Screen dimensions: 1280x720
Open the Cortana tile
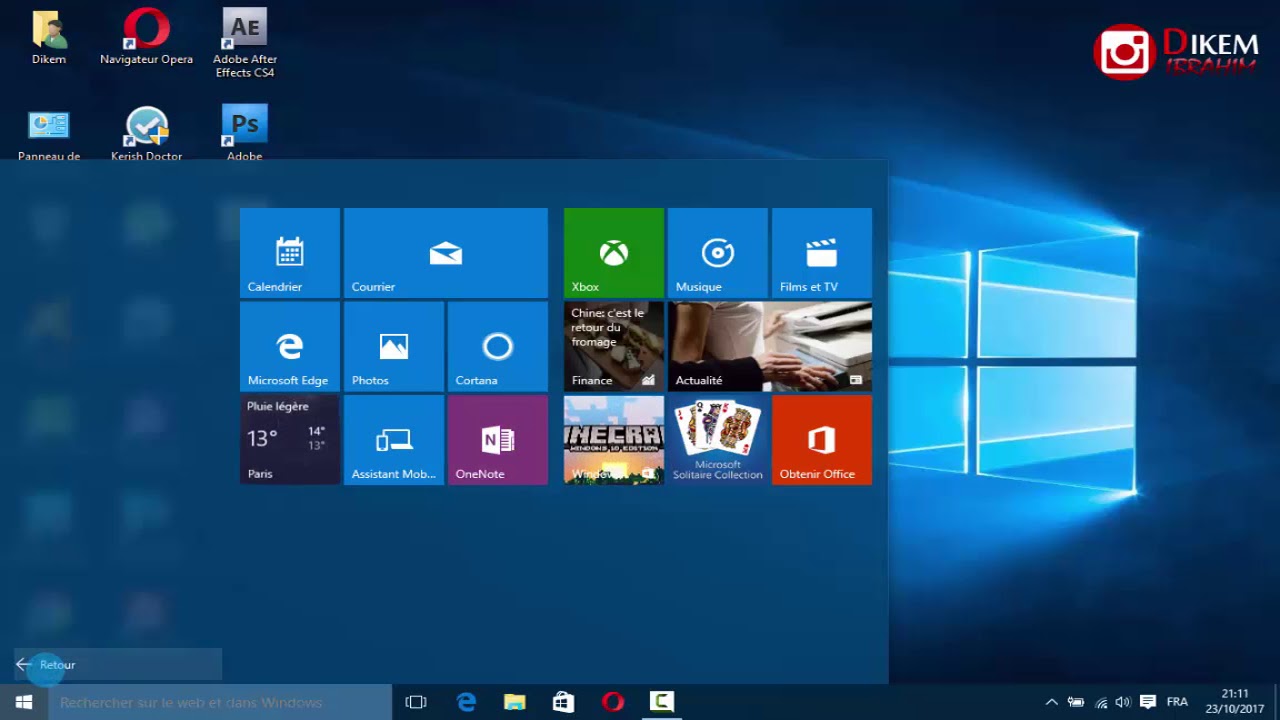(498, 346)
